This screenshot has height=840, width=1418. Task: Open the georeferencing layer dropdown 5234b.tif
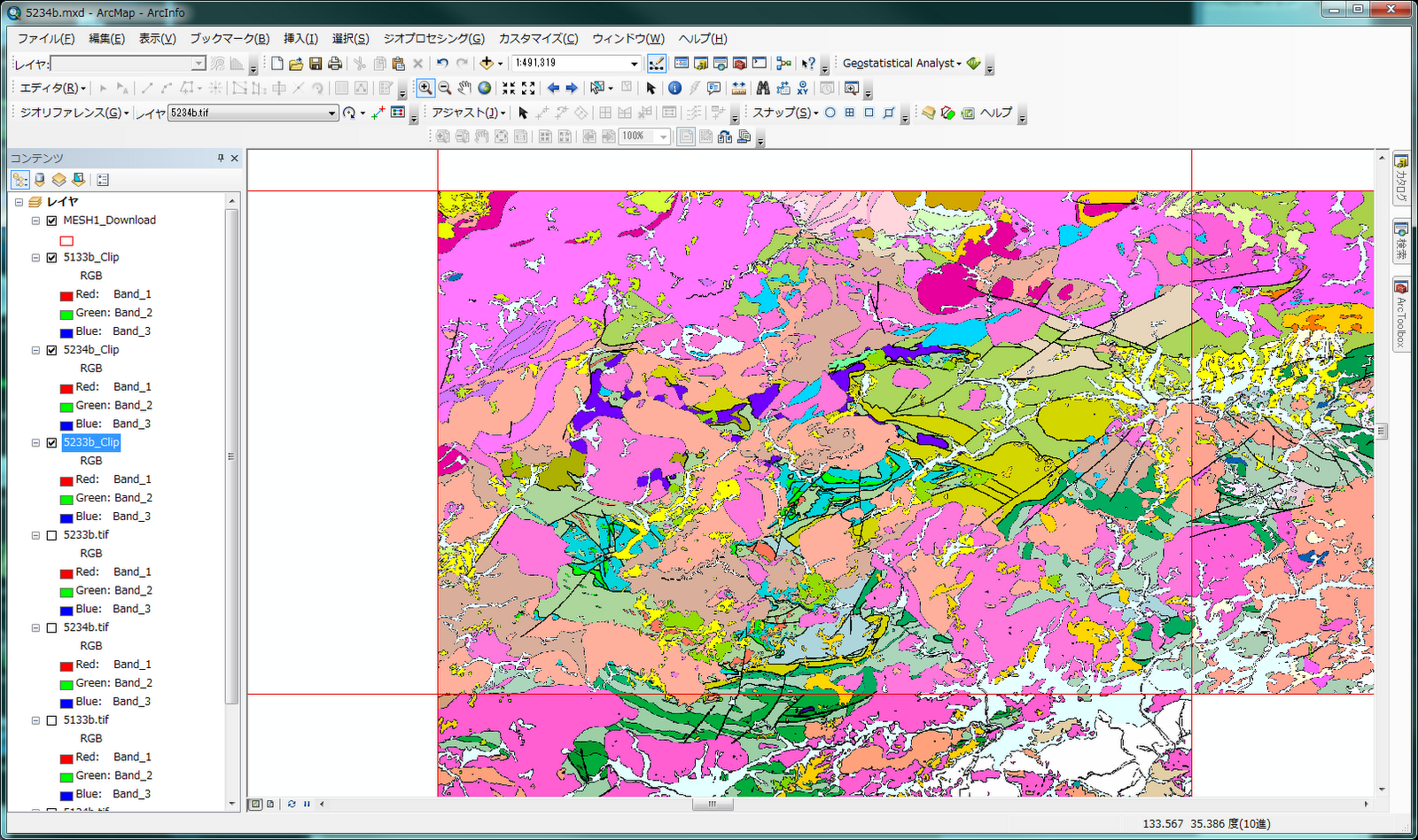(332, 113)
